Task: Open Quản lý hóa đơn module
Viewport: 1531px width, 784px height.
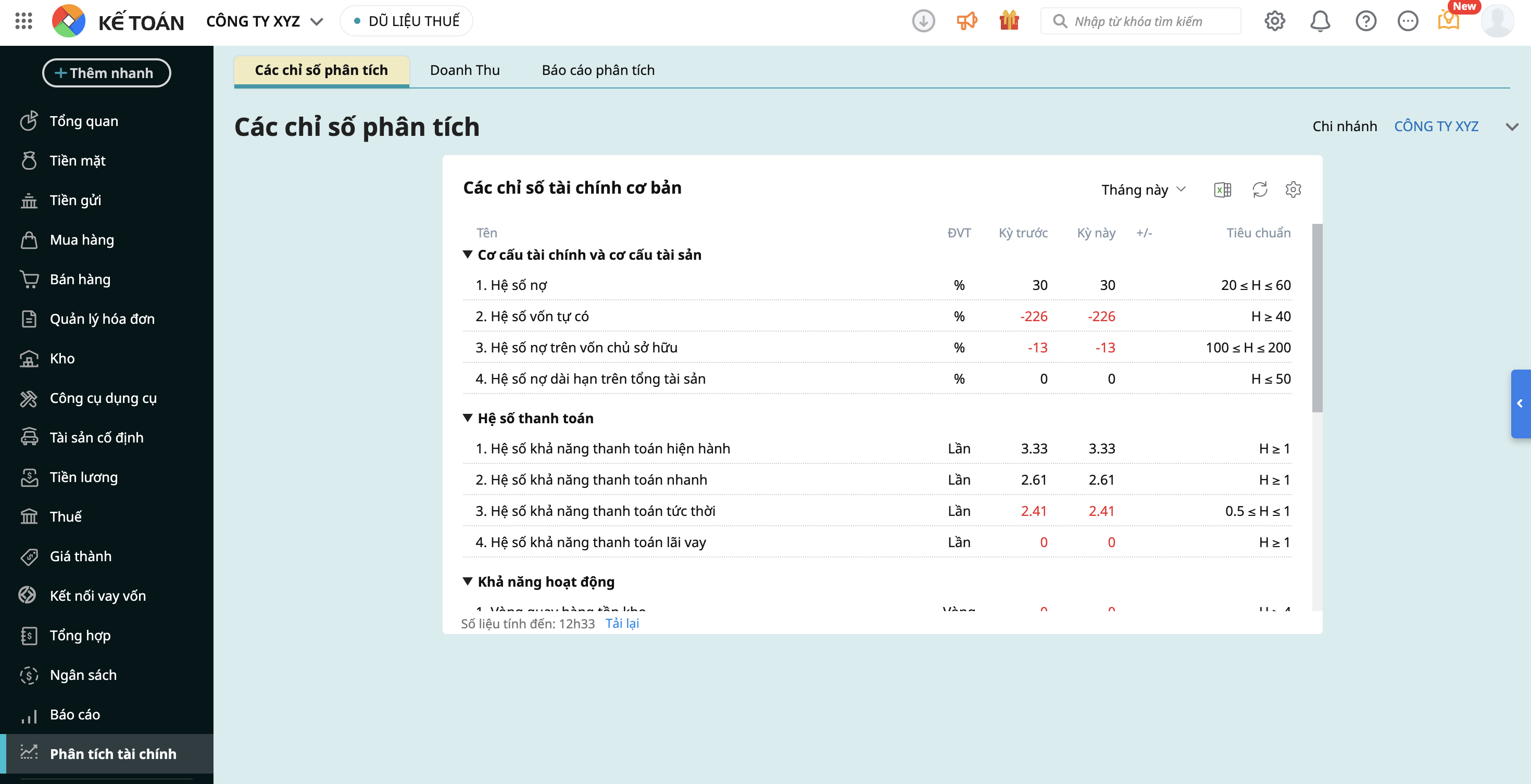Action: coord(107,319)
